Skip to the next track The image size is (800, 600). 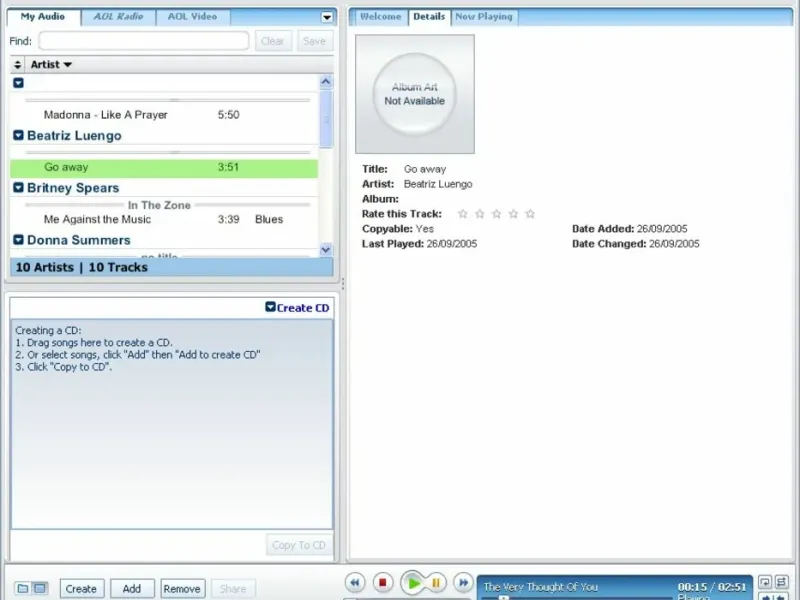pyautogui.click(x=463, y=582)
